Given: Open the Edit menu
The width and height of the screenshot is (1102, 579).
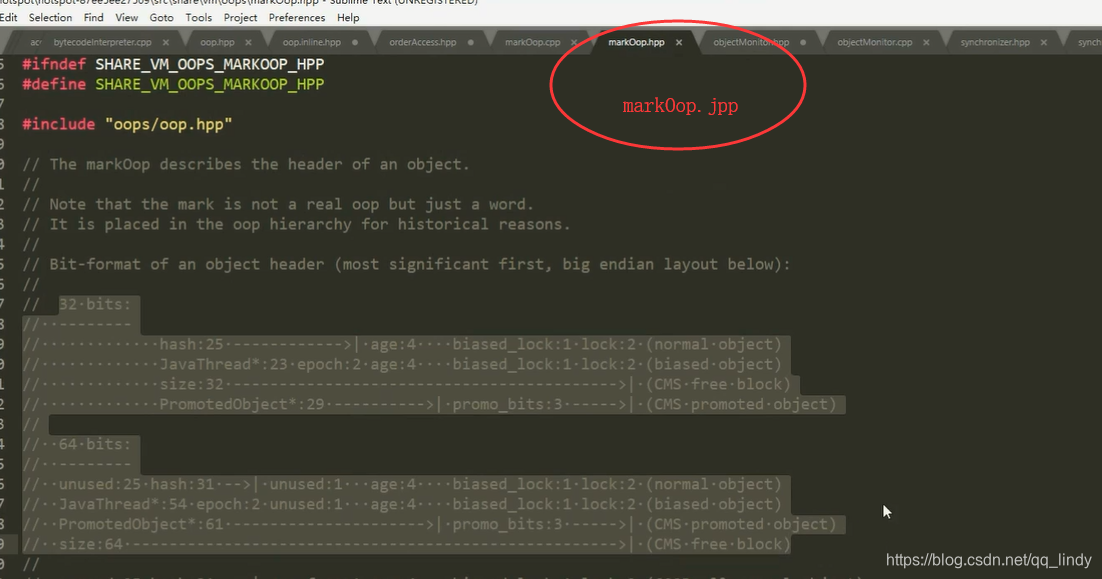Looking at the screenshot, I should (8, 18).
